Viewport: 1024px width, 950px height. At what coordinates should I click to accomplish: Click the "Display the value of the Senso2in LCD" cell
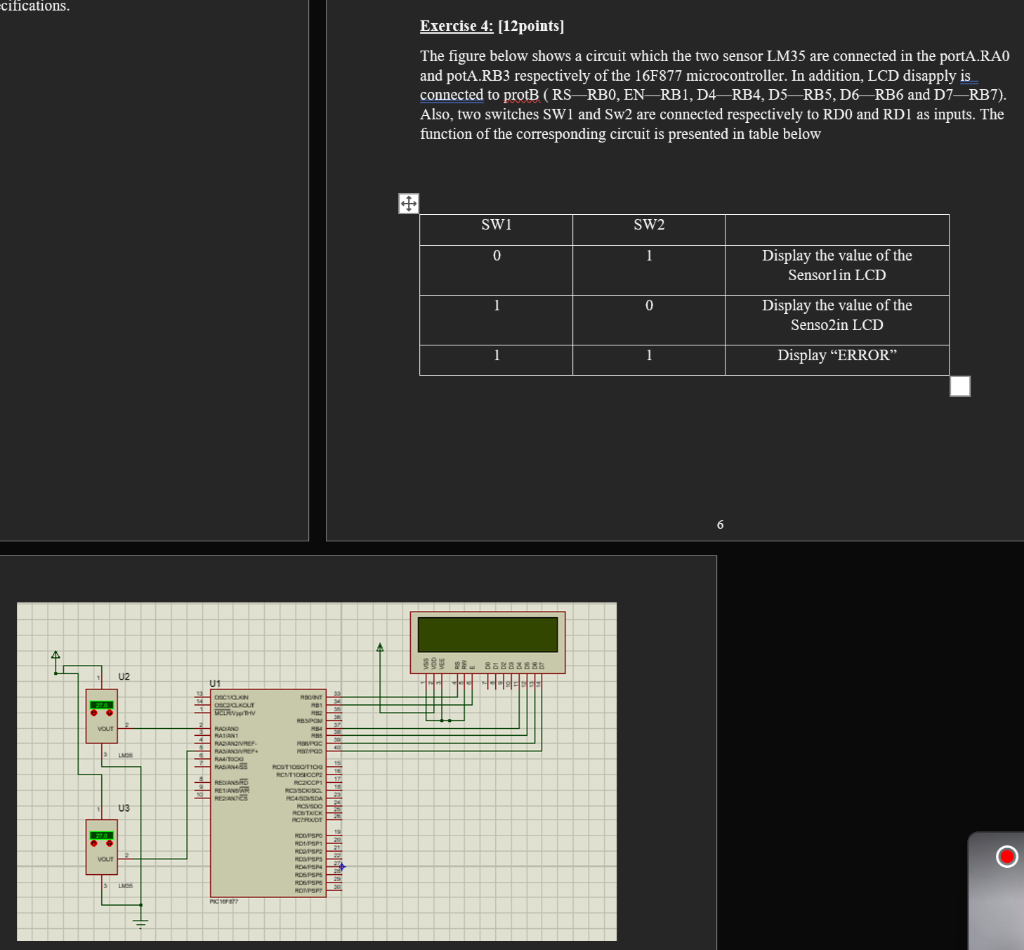(837, 320)
